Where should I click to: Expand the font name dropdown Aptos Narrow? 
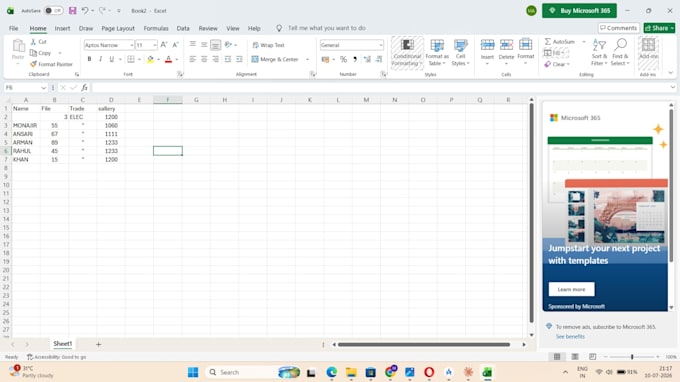[x=132, y=45]
